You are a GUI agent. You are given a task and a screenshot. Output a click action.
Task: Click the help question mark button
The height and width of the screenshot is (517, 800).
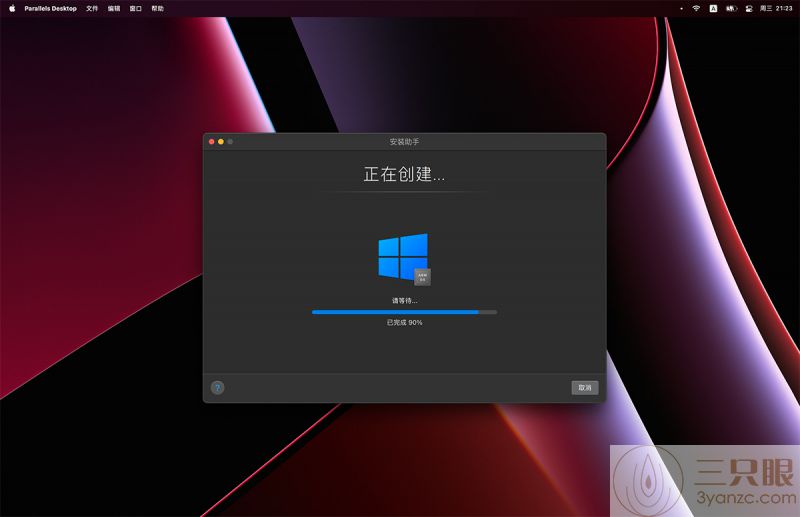tap(217, 387)
